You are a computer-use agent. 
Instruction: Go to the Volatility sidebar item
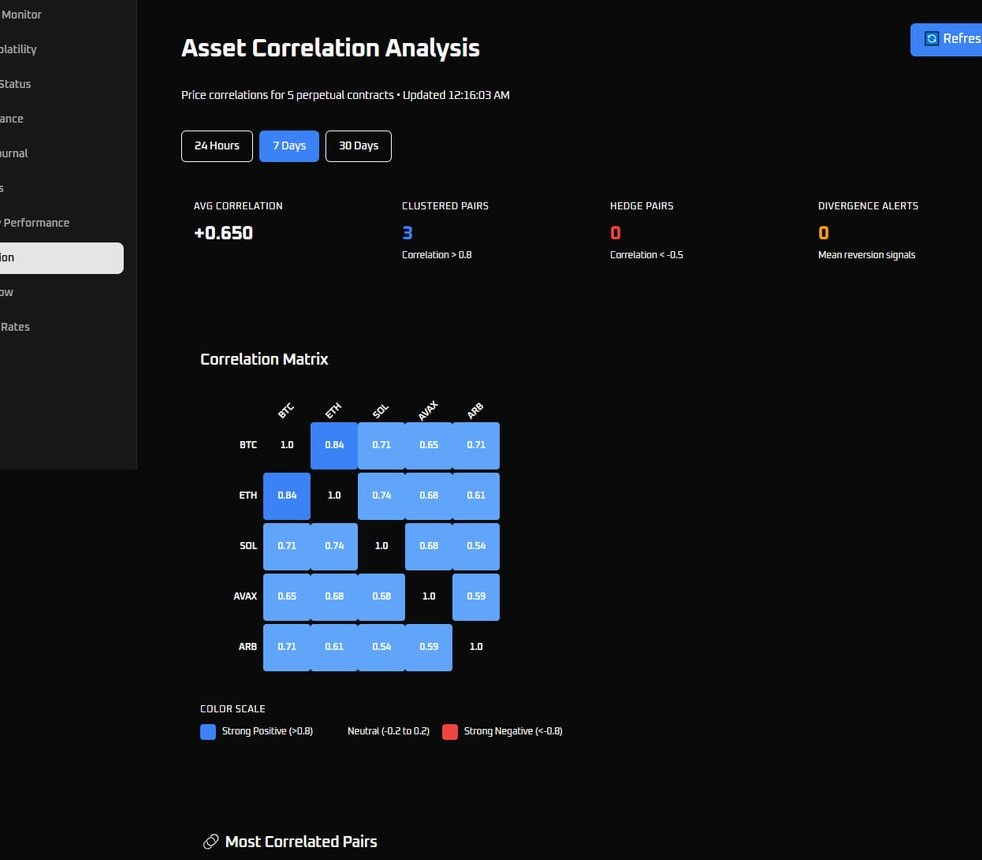click(x=20, y=49)
